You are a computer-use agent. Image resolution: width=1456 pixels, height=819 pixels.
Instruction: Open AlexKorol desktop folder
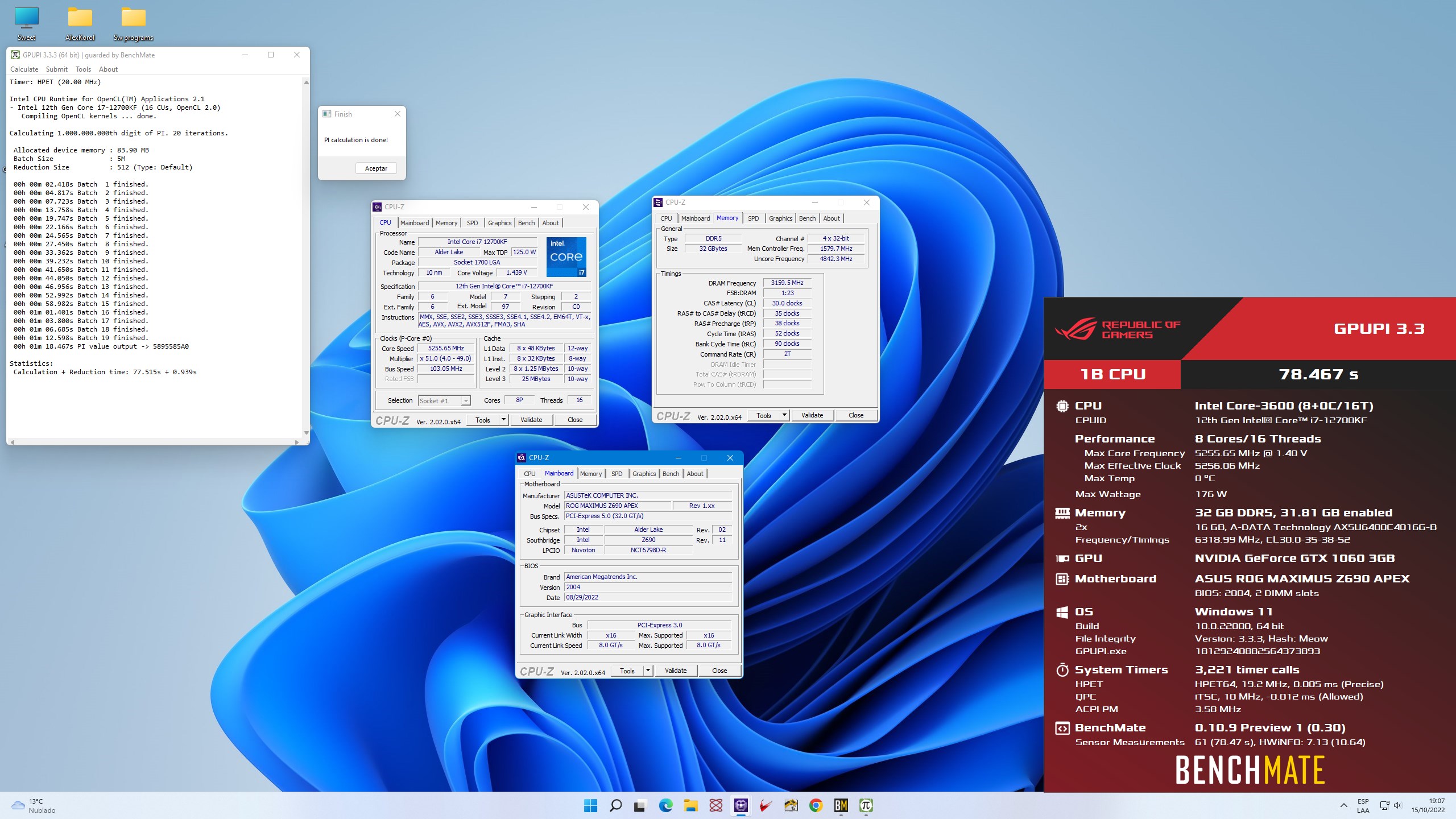point(80,24)
